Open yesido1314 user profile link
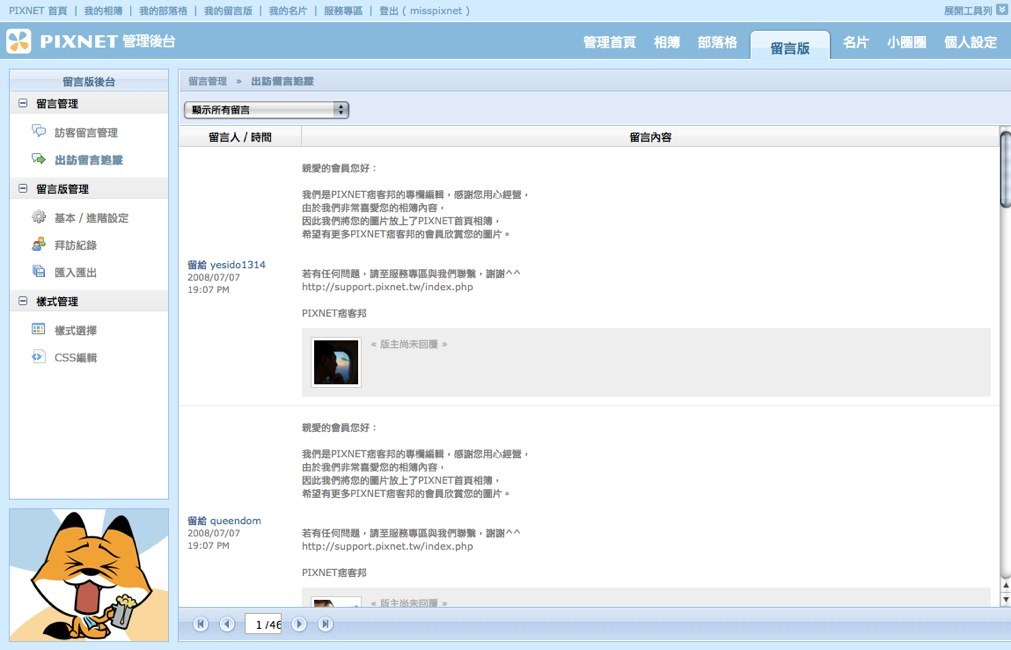This screenshot has height=650, width=1011. (x=237, y=264)
